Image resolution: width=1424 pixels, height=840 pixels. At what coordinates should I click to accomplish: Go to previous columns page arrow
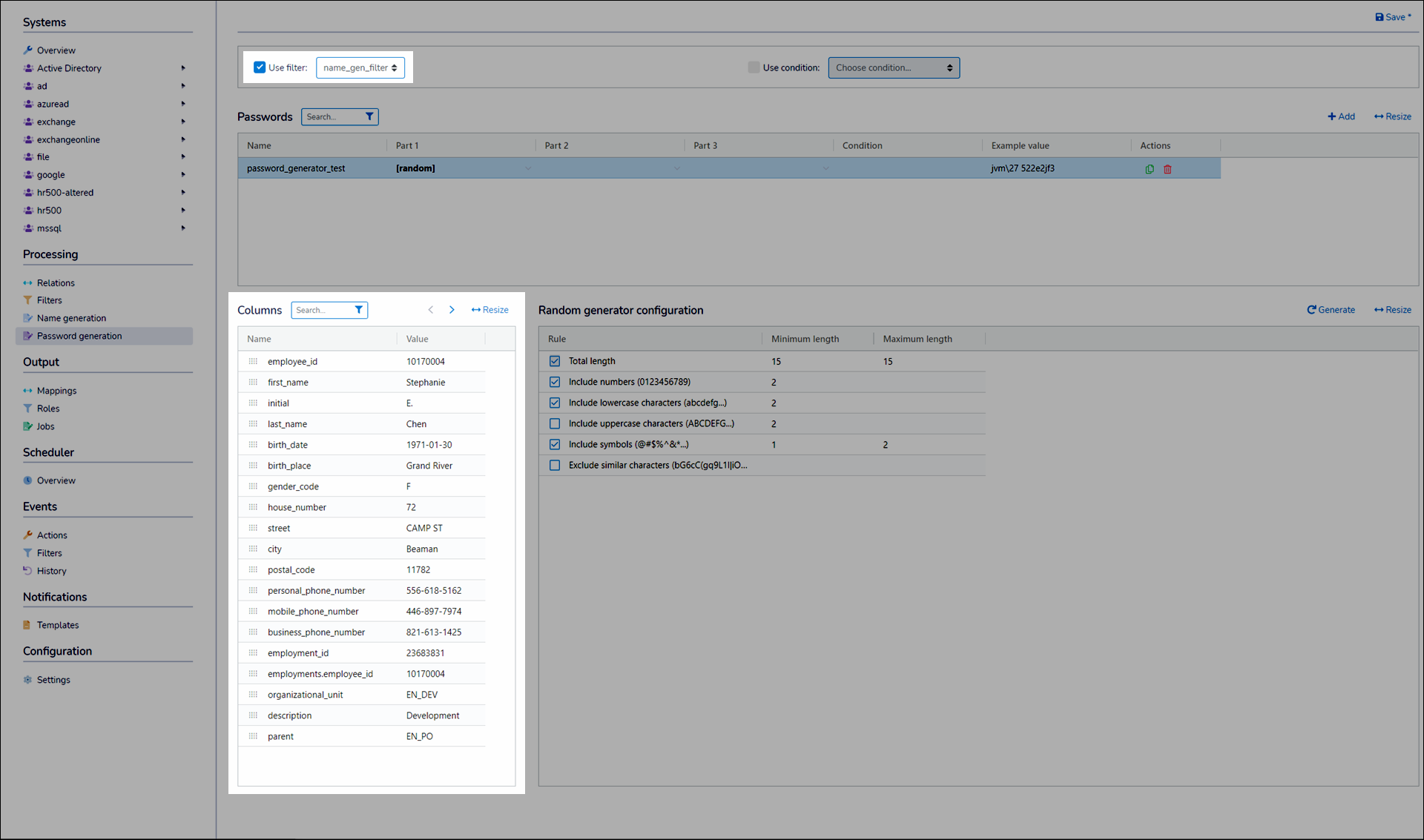(x=431, y=310)
